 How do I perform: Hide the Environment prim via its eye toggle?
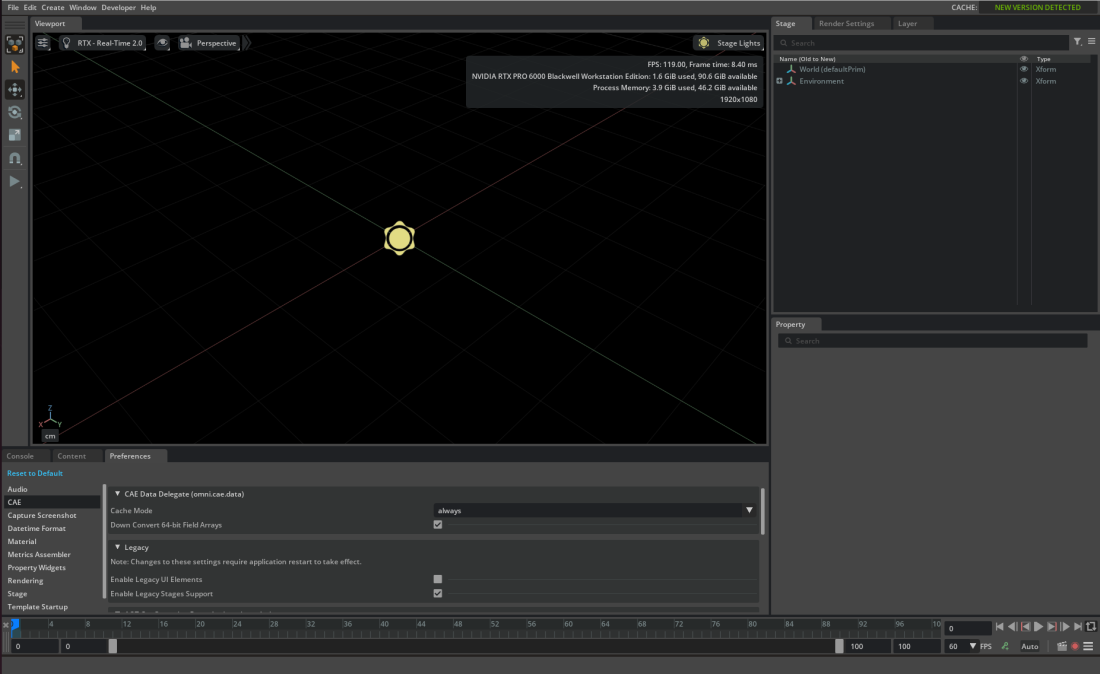(x=1023, y=81)
